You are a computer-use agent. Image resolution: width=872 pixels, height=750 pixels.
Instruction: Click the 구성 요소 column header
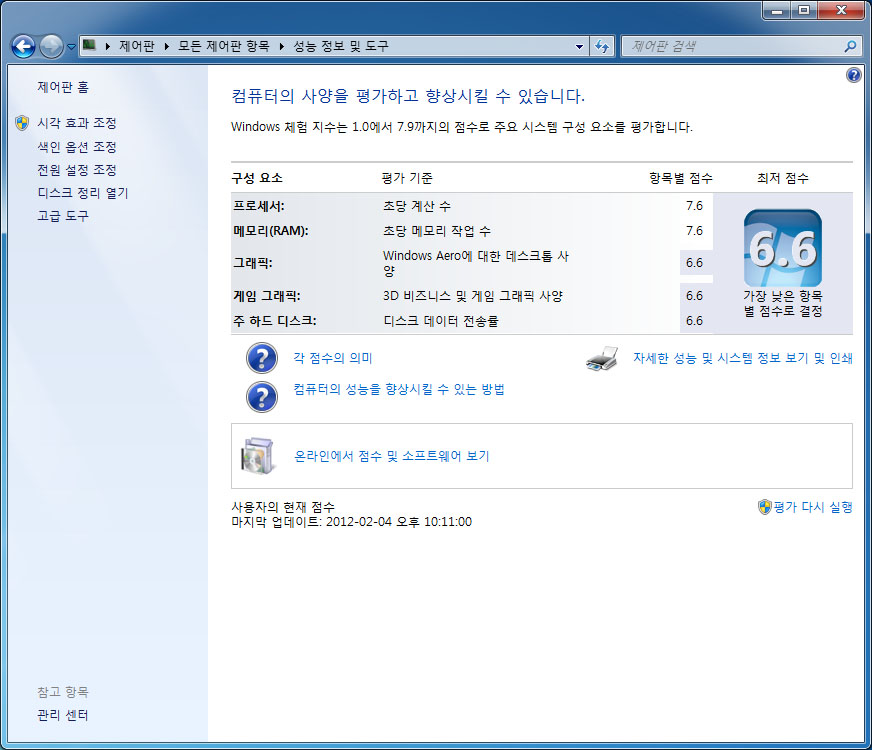257,178
